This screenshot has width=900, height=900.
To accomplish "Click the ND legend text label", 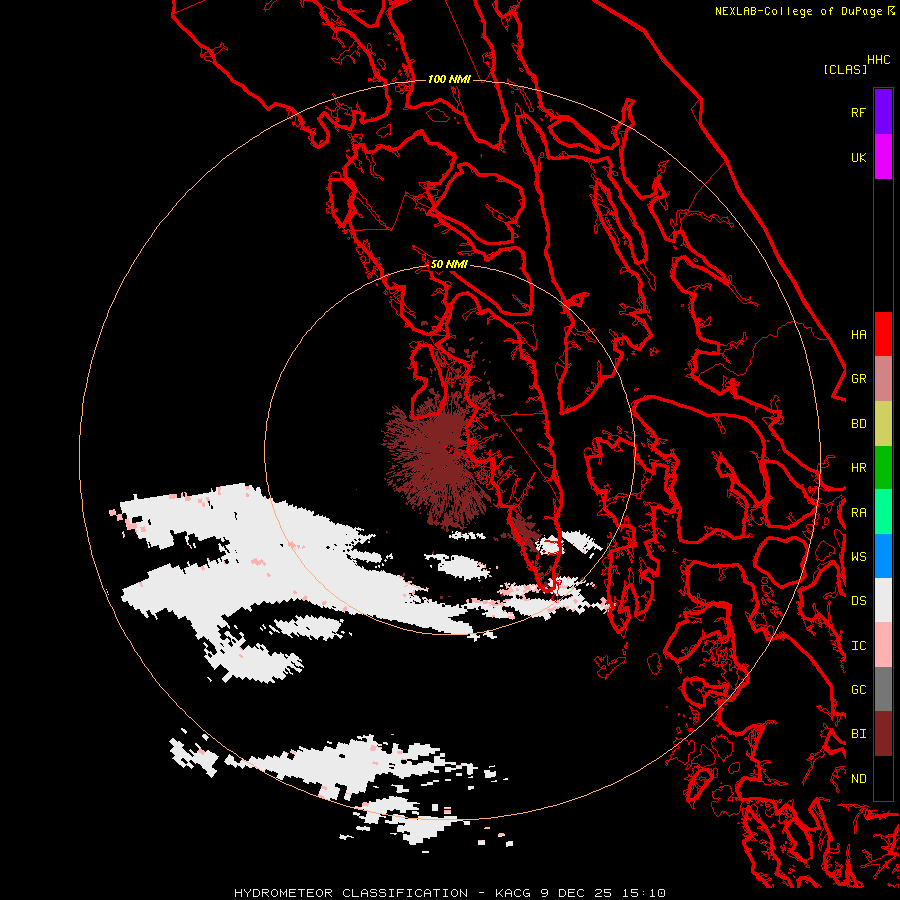I will point(859,778).
